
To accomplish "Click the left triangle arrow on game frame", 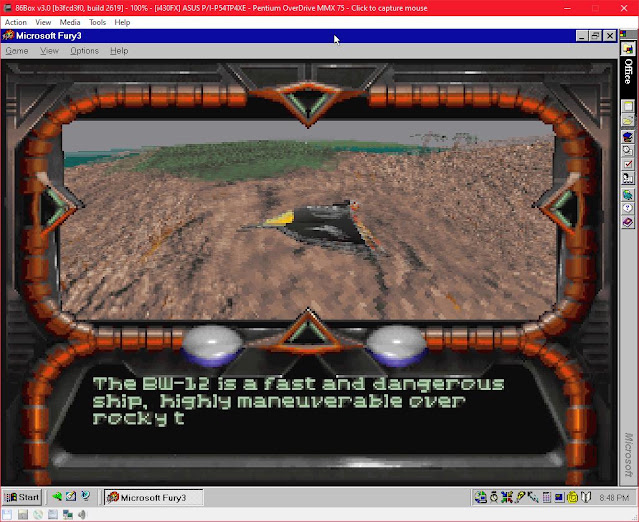I will pyautogui.click(x=59, y=207).
